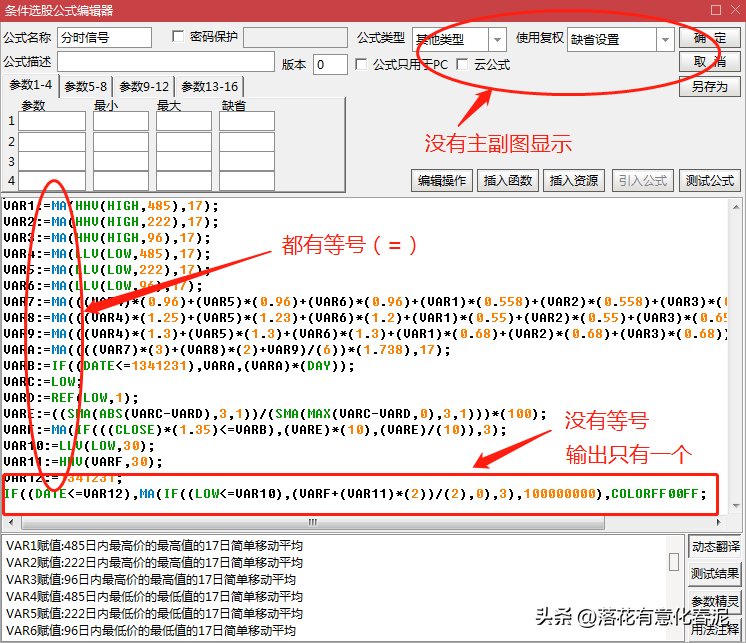This screenshot has height=643, width=746.
Task: Click the COLORFF00FF token in the code
Action: 655,494
